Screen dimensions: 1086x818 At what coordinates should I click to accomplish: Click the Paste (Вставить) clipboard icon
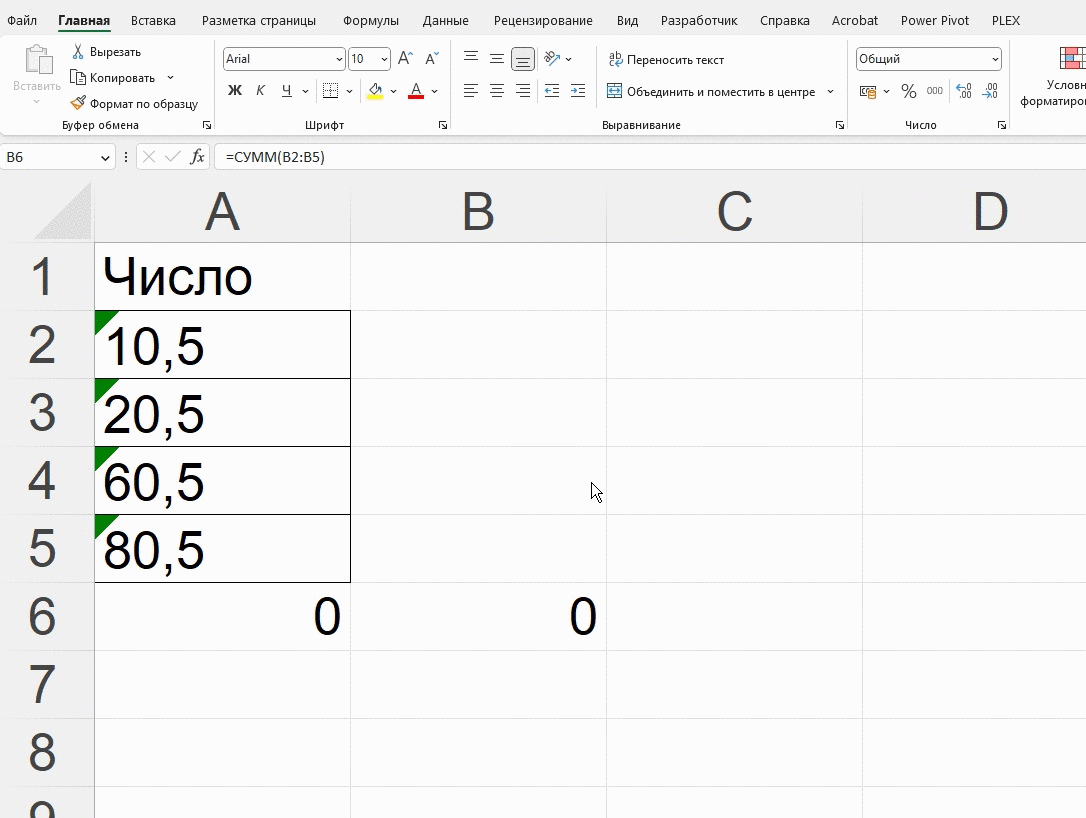38,60
